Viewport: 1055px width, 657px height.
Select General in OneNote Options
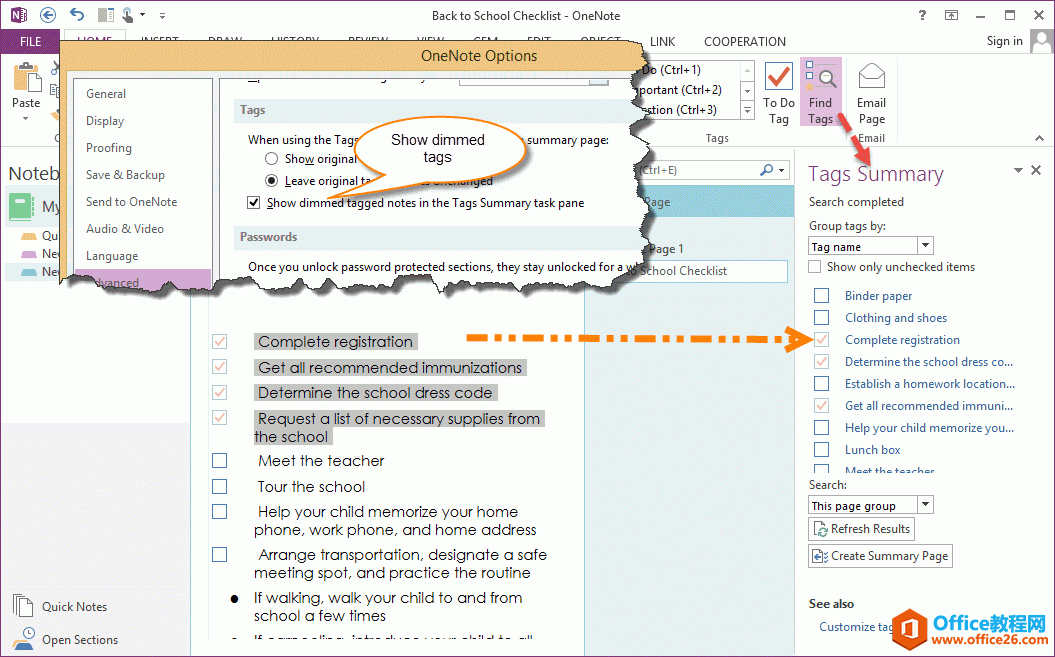coord(106,94)
